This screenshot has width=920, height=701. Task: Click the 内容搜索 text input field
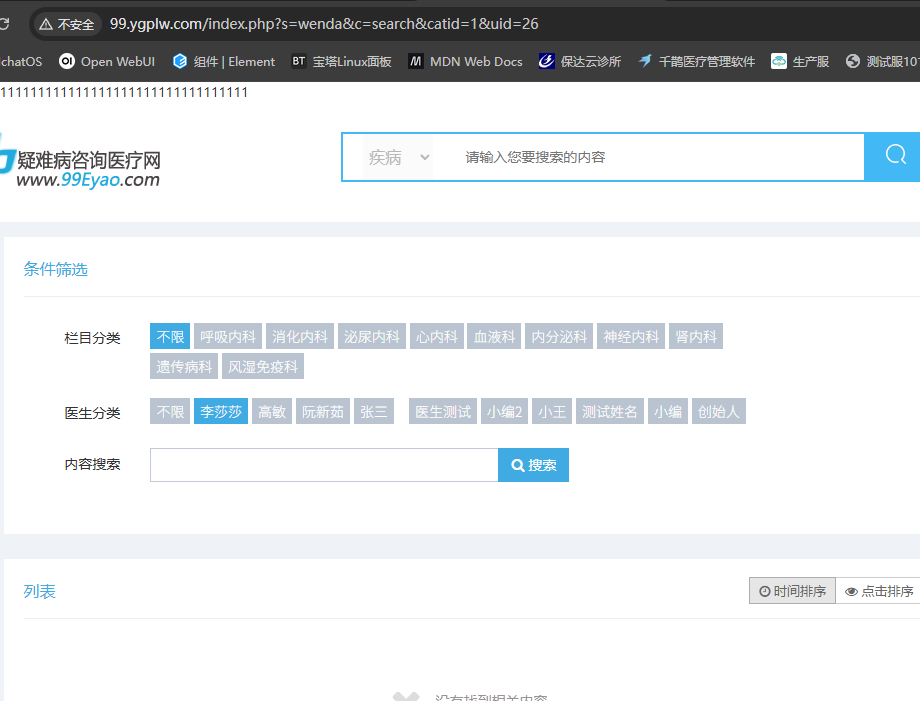324,465
